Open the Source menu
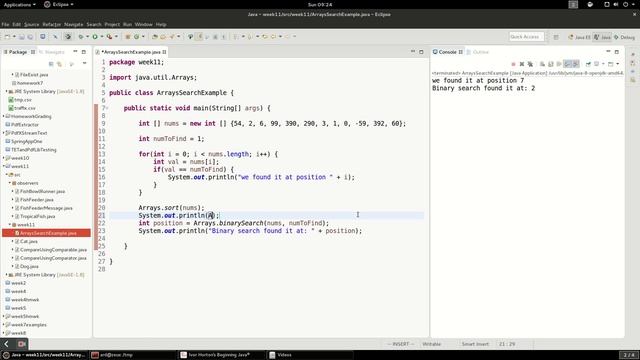Viewport: 640px width, 360px height. pyautogui.click(x=31, y=24)
